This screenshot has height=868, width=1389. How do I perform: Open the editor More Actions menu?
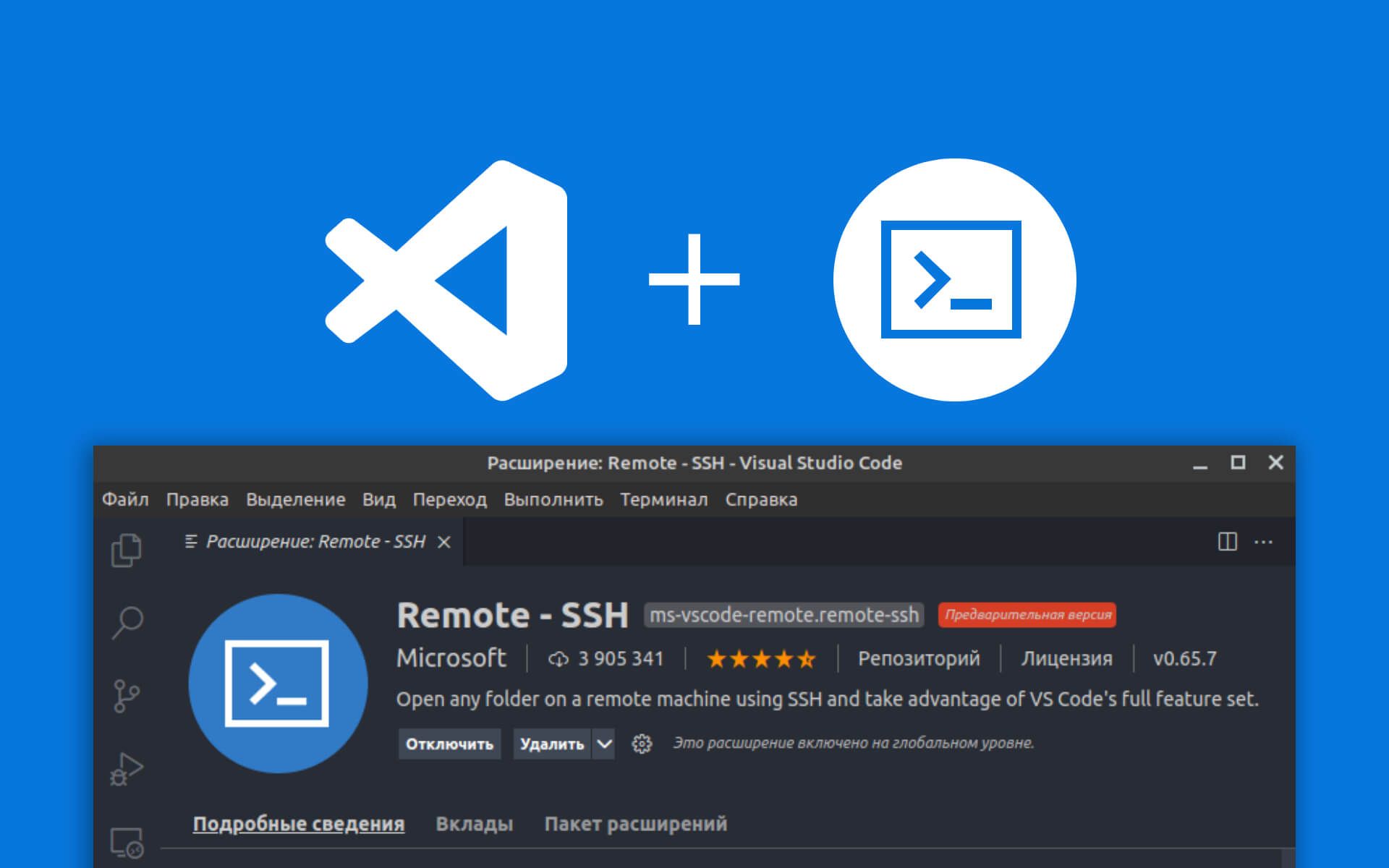1264,542
